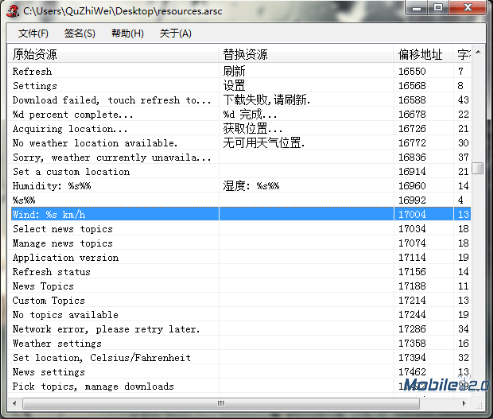Click replacement text '无可用天气位置.'
This screenshot has height=419, width=493.
pos(263,143)
